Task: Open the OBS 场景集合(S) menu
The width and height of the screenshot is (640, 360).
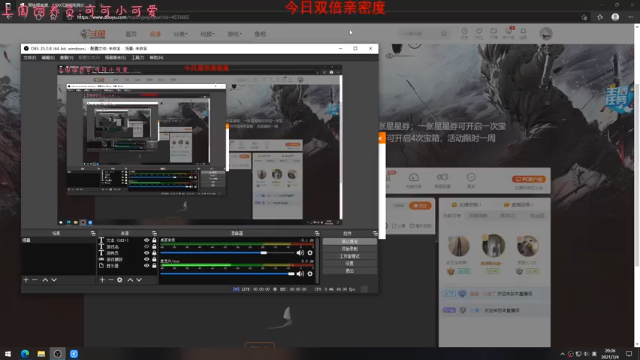Action: [115, 58]
